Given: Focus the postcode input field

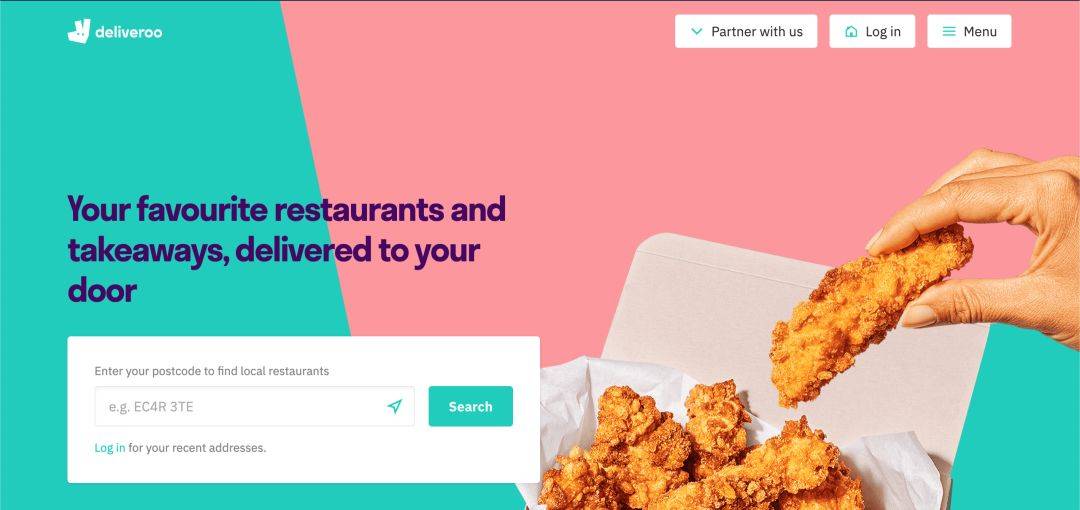Looking at the screenshot, I should (x=254, y=407).
